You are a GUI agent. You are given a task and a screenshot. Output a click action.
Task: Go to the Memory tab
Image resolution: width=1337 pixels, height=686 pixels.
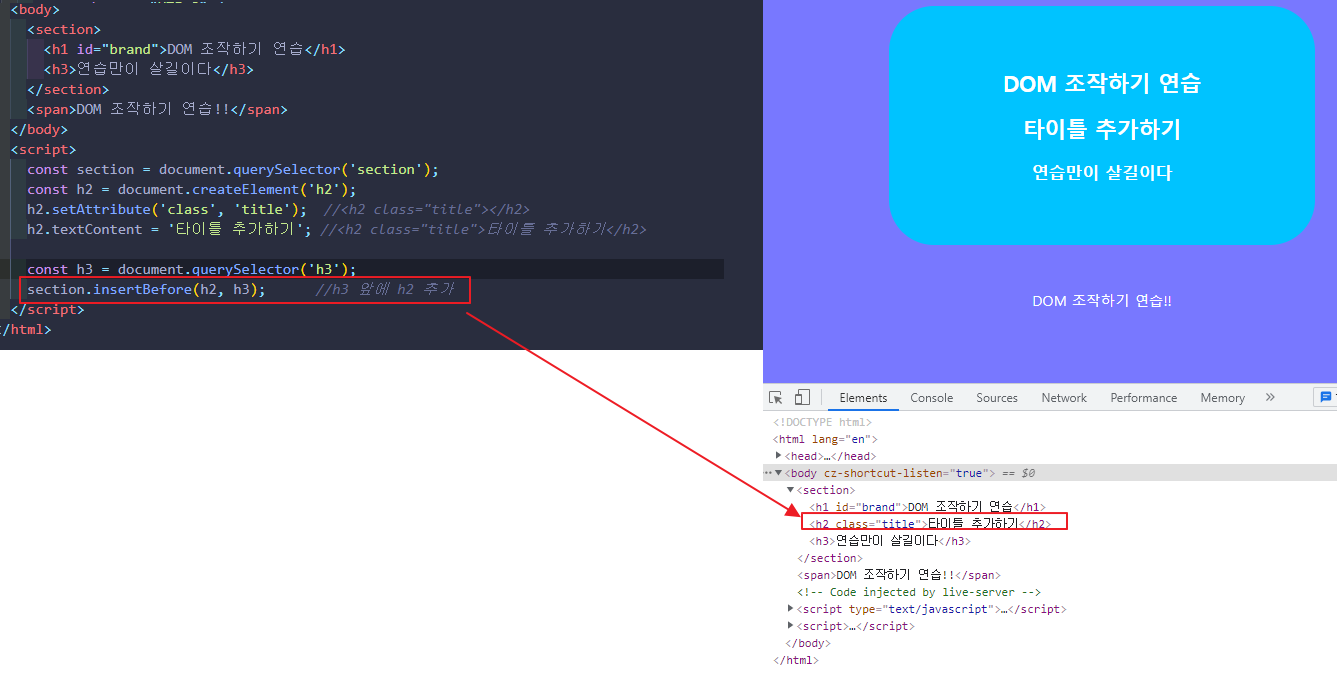point(1222,397)
